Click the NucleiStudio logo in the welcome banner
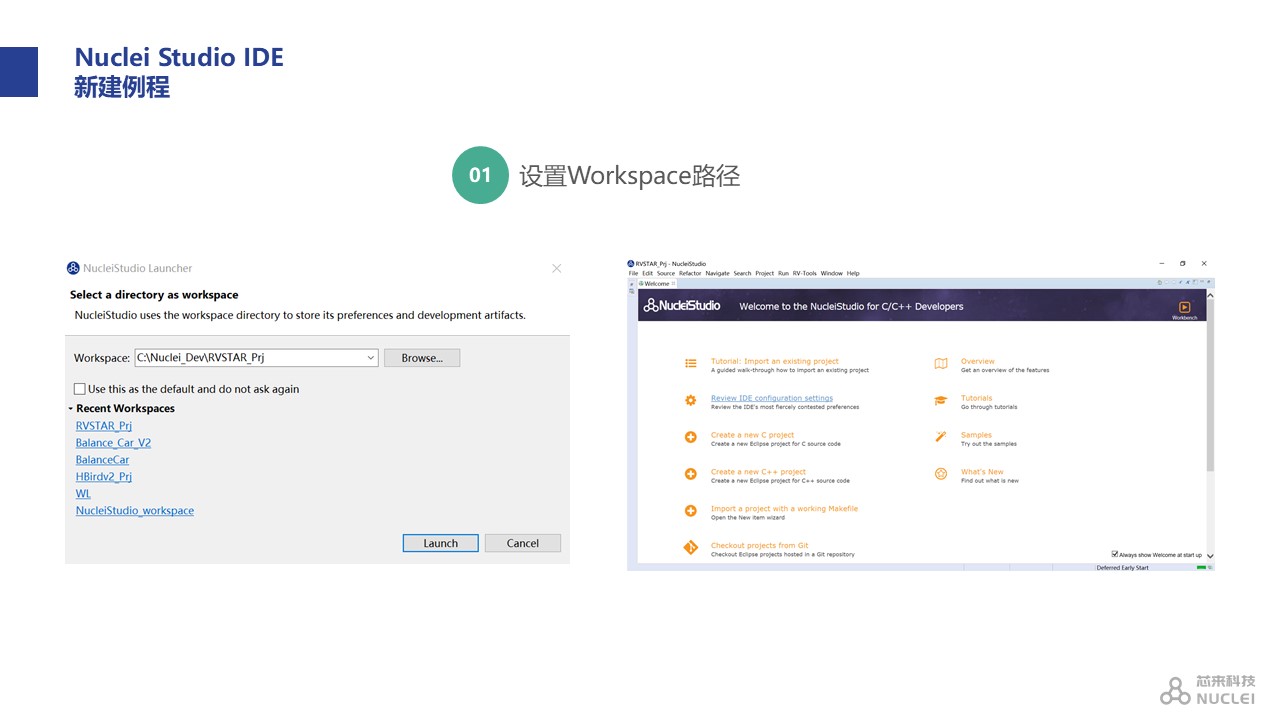 682,306
